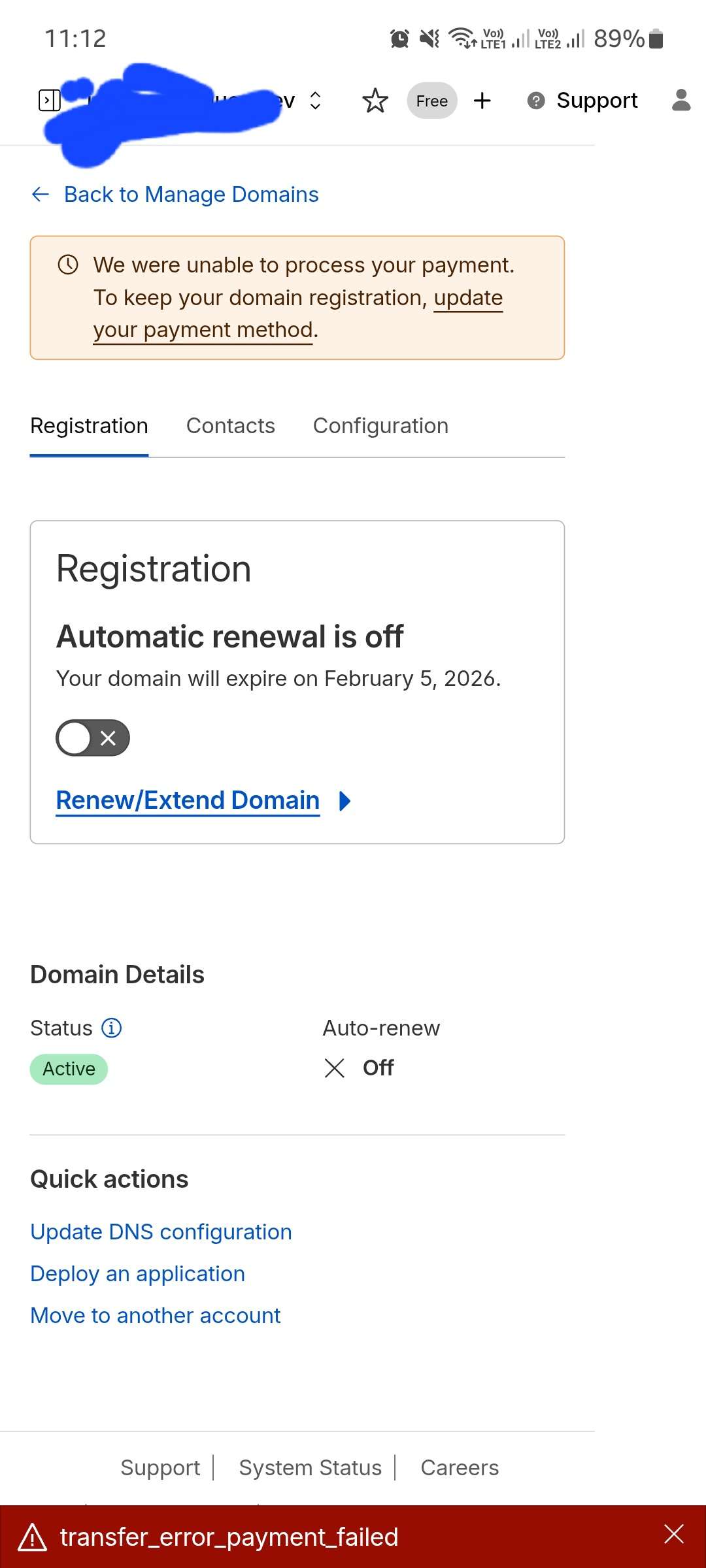Image resolution: width=706 pixels, height=1568 pixels.
Task: Open the user account profile icon
Action: click(681, 101)
